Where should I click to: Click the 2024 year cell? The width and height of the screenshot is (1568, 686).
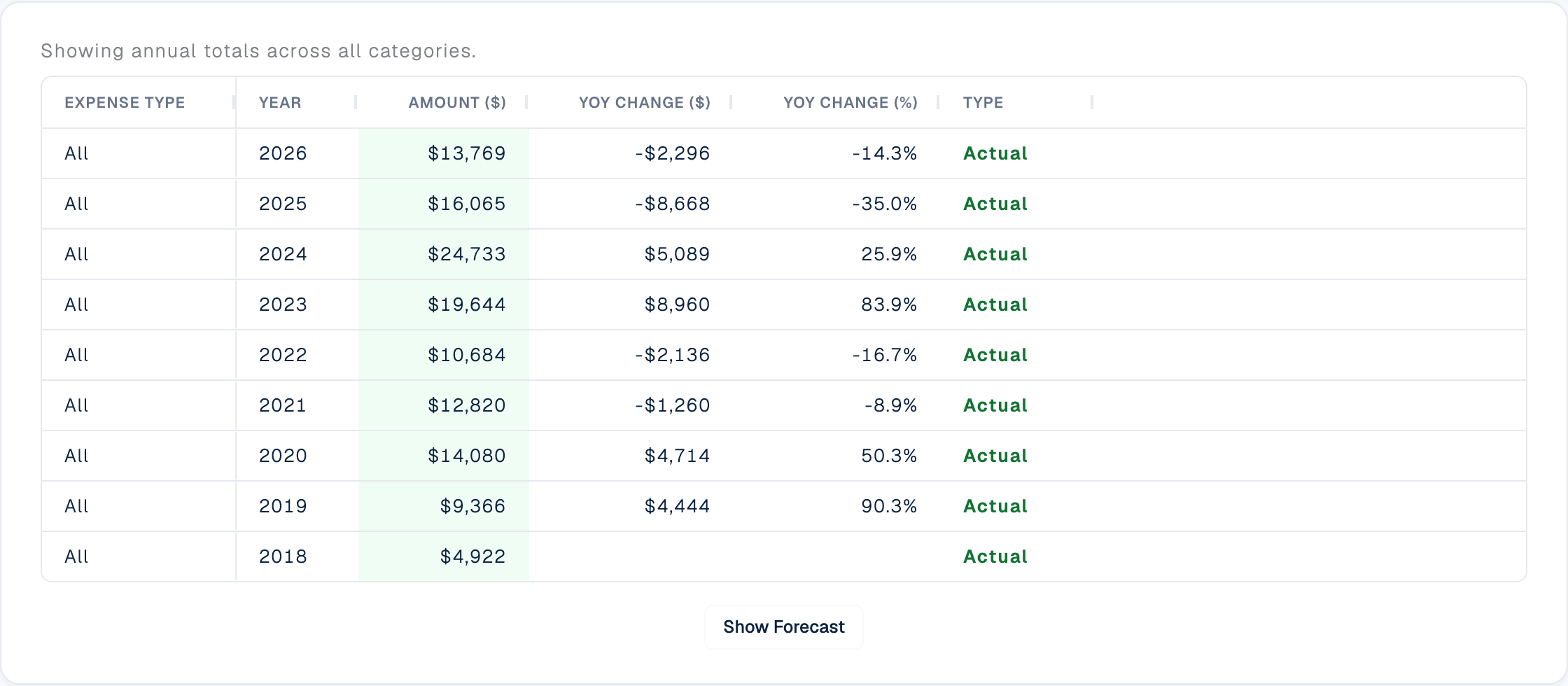(x=297, y=254)
